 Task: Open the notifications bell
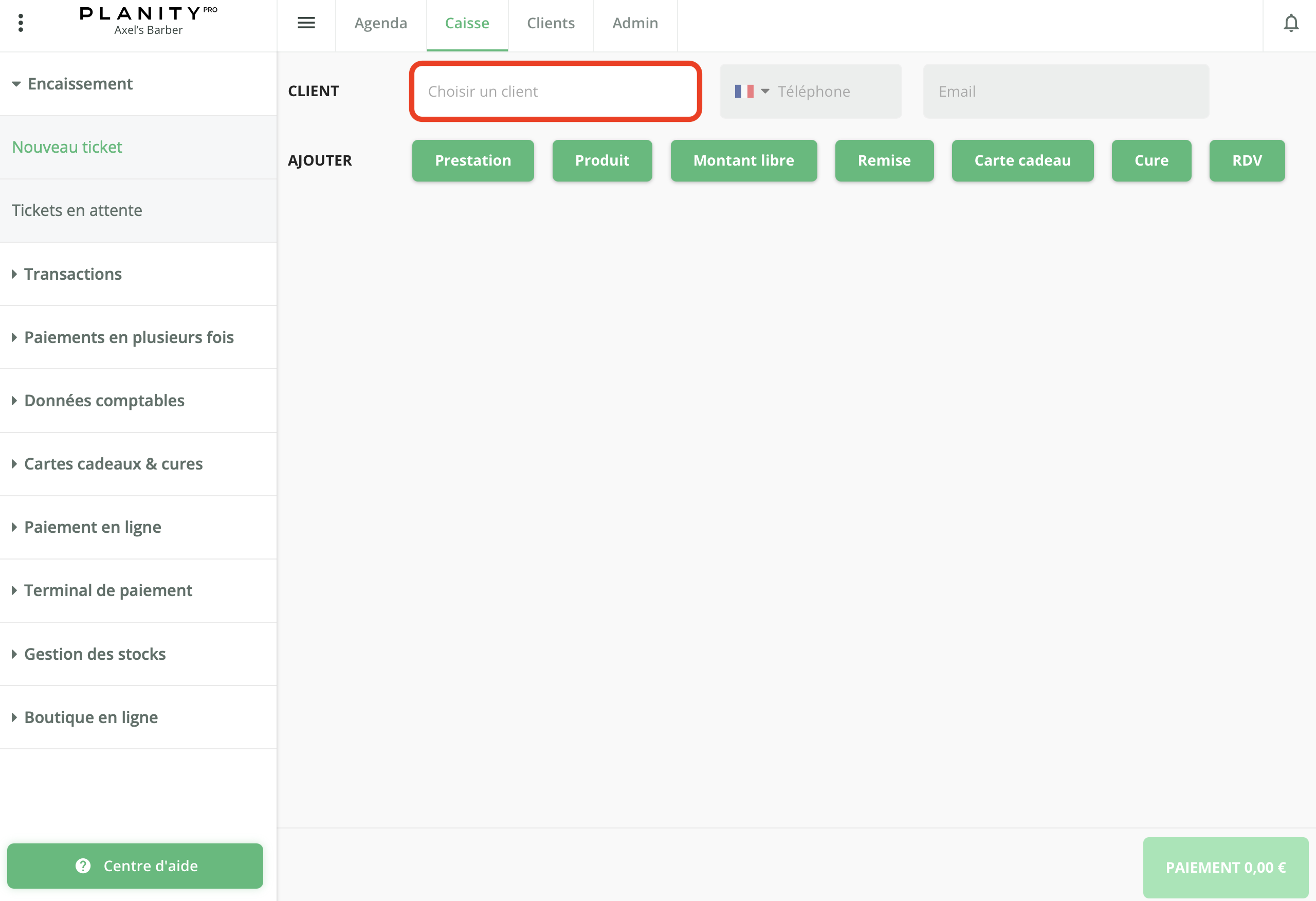coord(1290,23)
